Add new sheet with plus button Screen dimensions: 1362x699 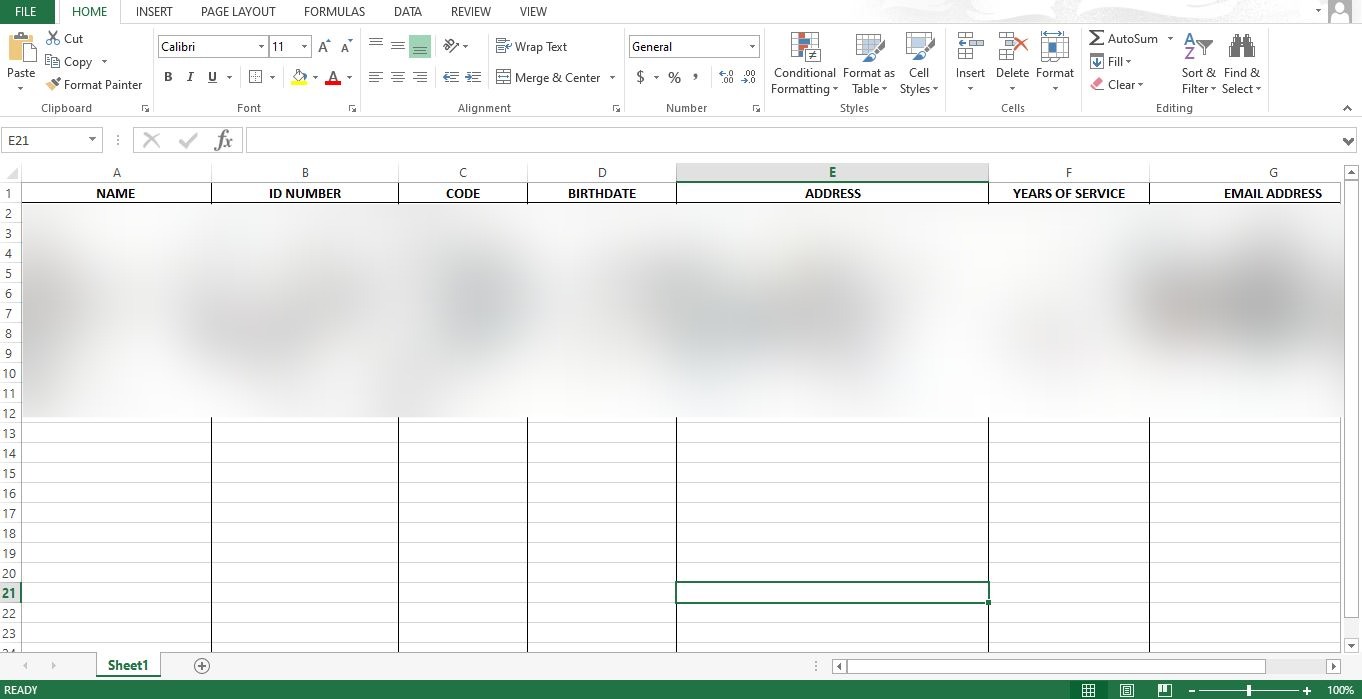click(x=202, y=666)
